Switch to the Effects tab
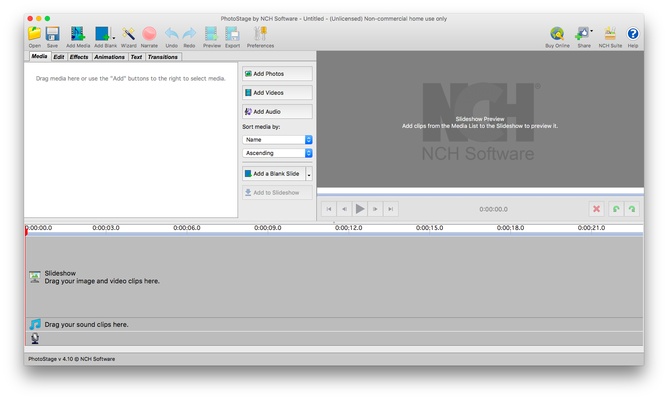Screen dimensions: 668x400 [79, 57]
